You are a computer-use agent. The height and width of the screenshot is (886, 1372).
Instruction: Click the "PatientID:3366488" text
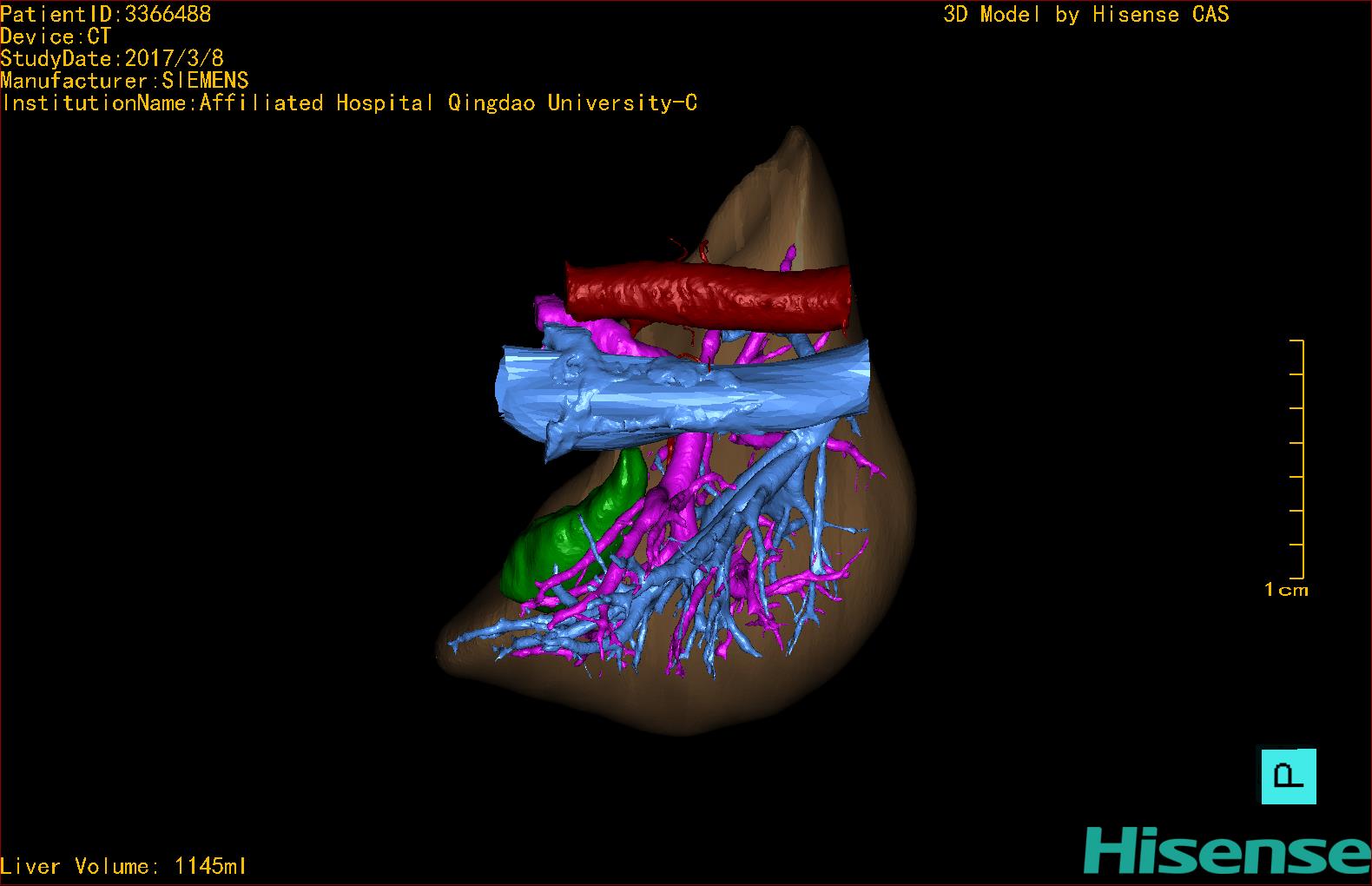(x=106, y=14)
